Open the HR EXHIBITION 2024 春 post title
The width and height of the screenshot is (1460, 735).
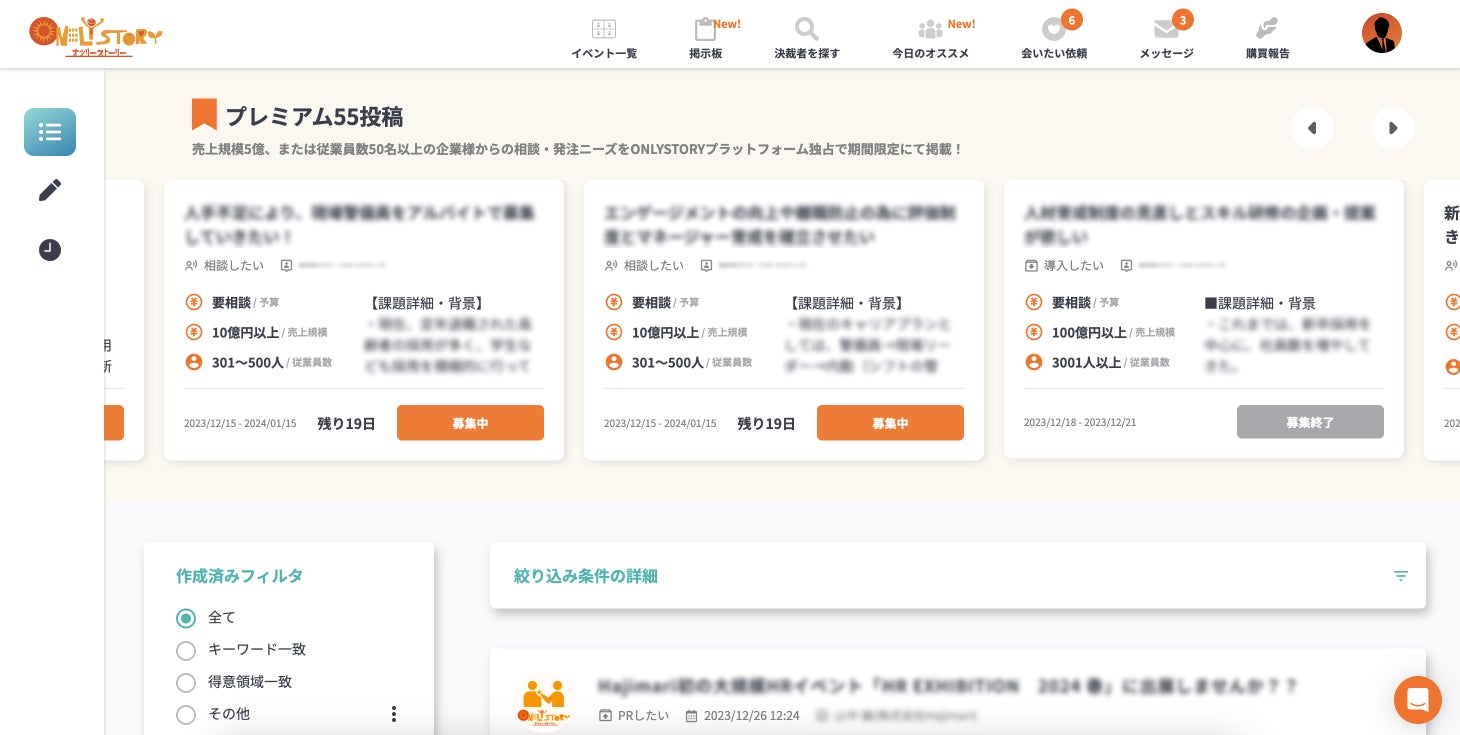pyautogui.click(x=948, y=686)
